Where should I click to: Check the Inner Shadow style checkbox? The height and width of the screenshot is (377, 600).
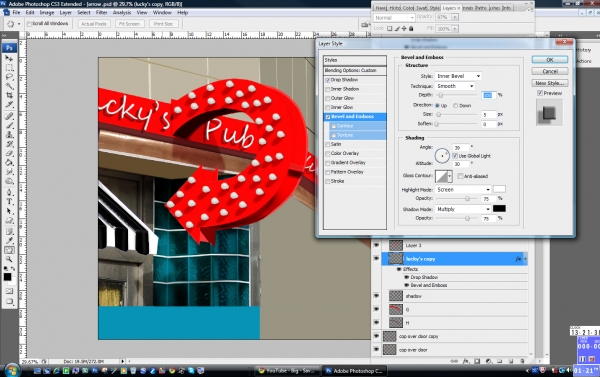click(328, 89)
